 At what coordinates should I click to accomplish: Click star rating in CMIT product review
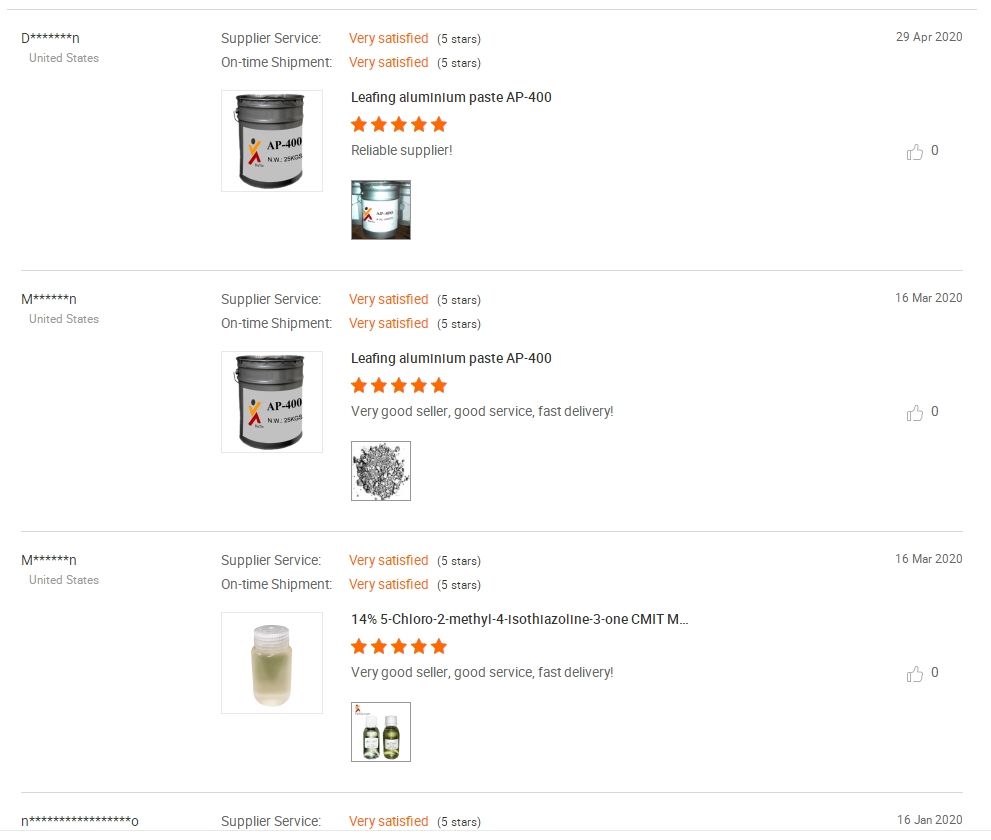[399, 647]
